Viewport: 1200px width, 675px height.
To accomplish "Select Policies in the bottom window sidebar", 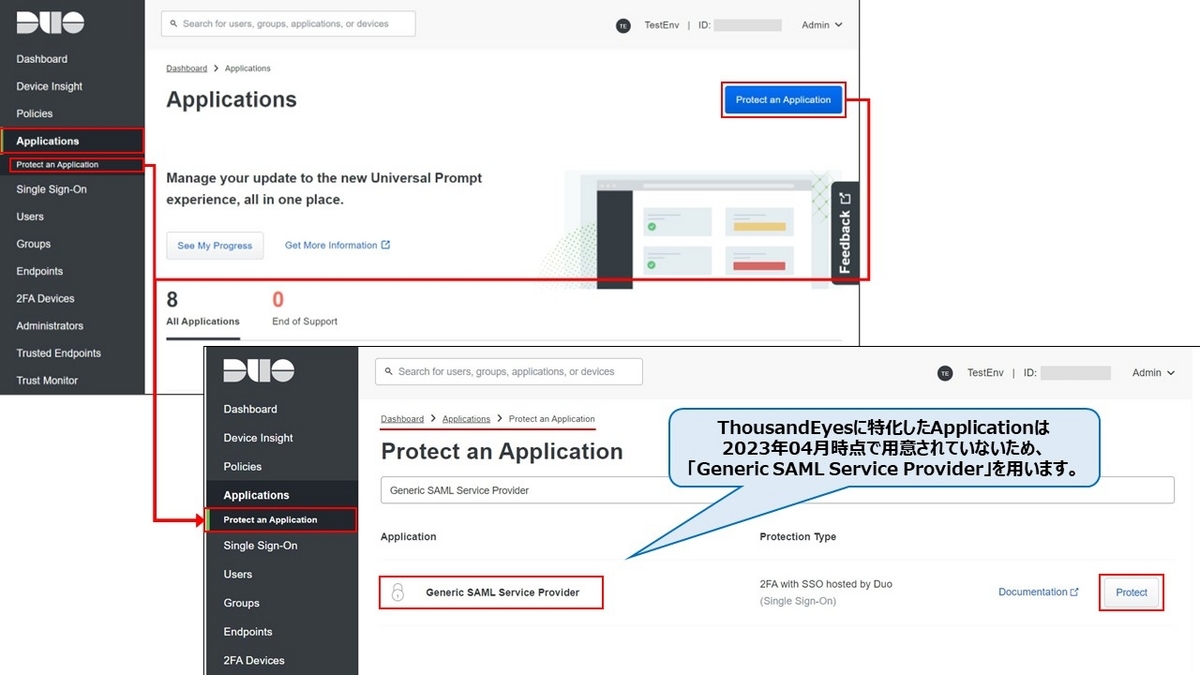I will tap(242, 466).
